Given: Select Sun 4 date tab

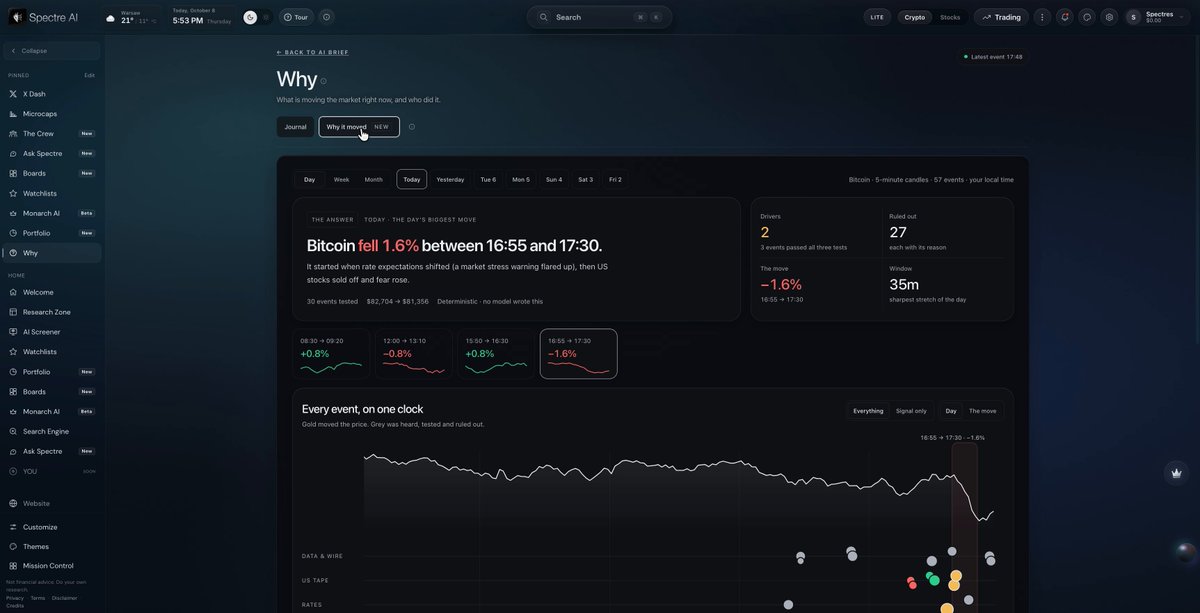Looking at the screenshot, I should click(554, 179).
